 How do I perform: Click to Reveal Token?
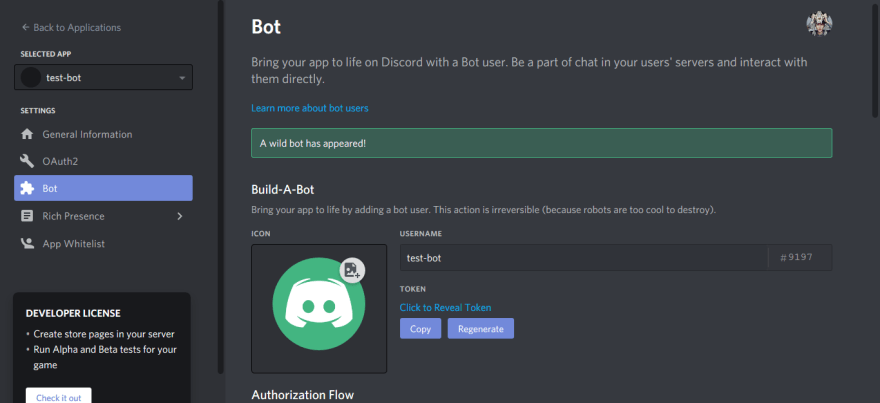(445, 308)
